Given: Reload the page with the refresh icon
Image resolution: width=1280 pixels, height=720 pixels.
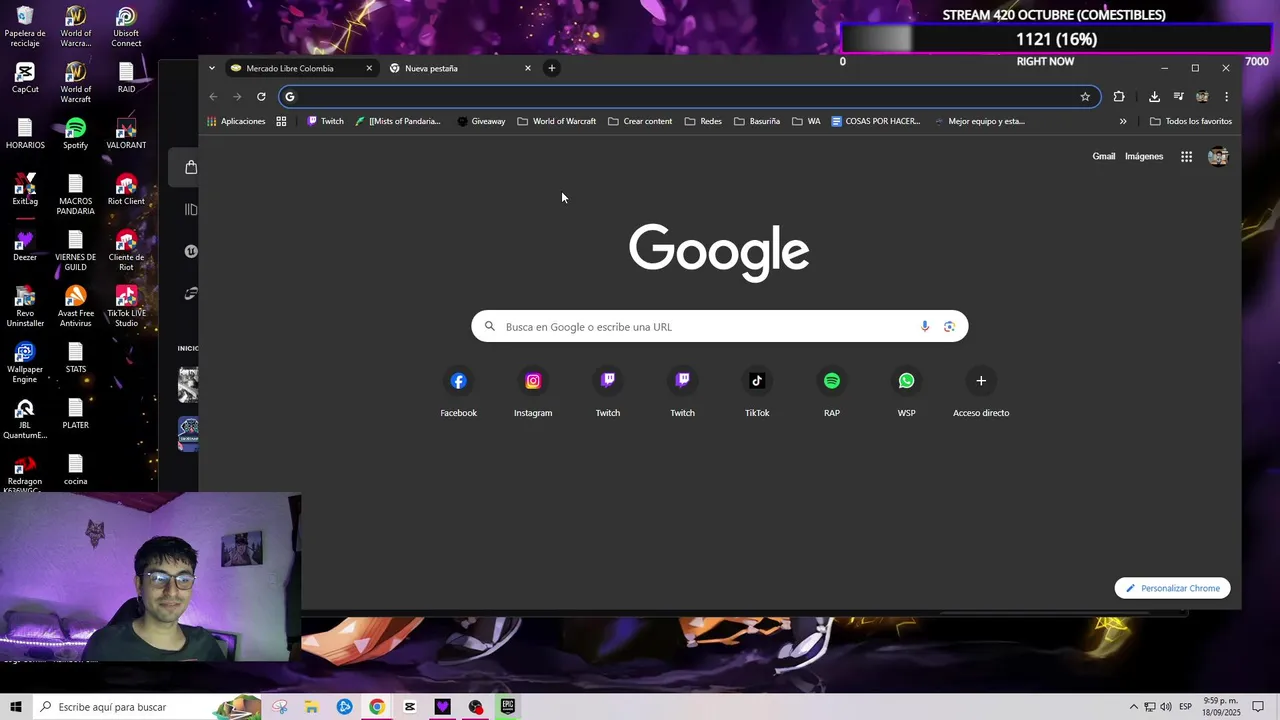Looking at the screenshot, I should (261, 97).
